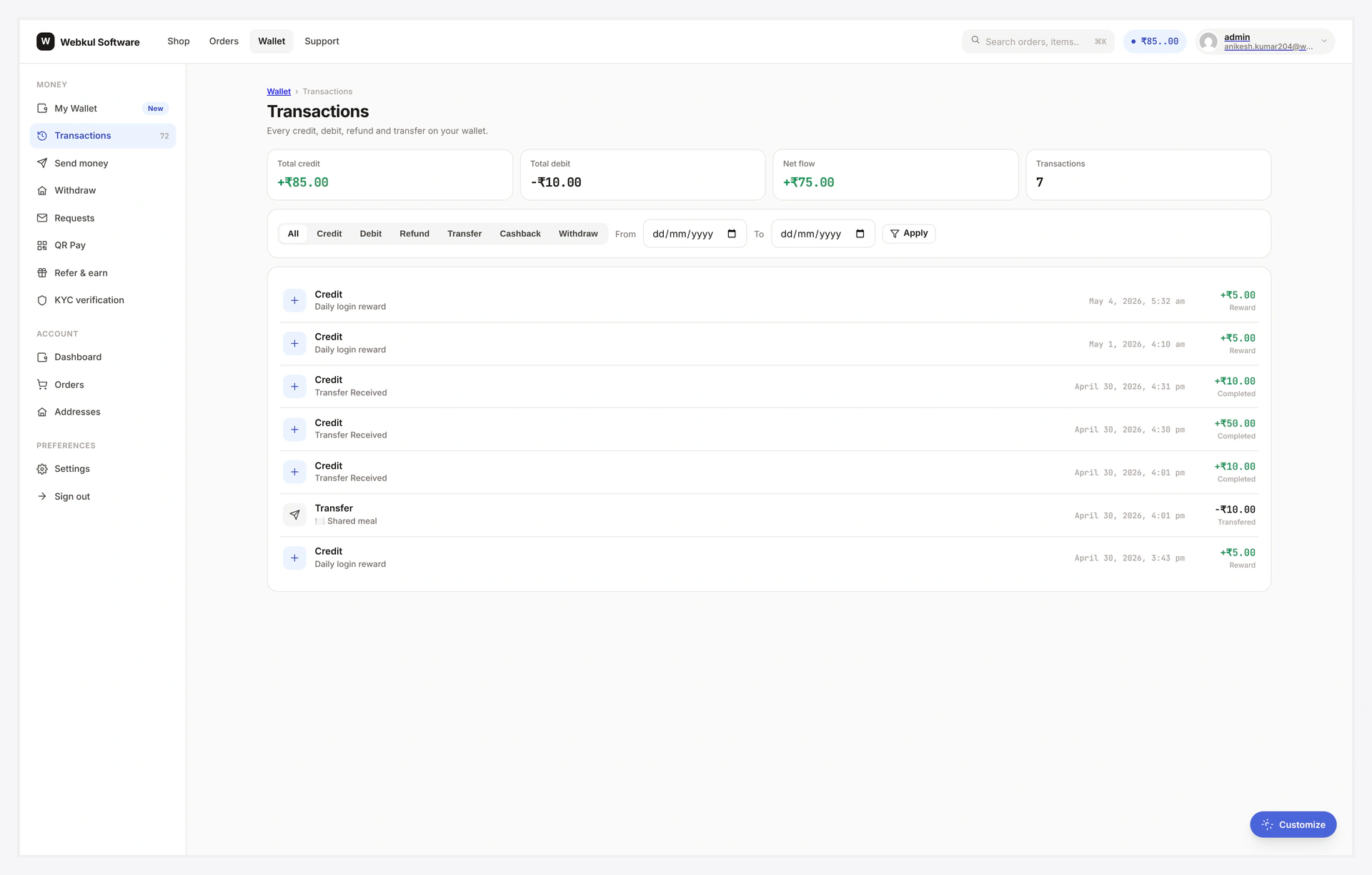
Task: Click the From date input field
Action: click(695, 234)
